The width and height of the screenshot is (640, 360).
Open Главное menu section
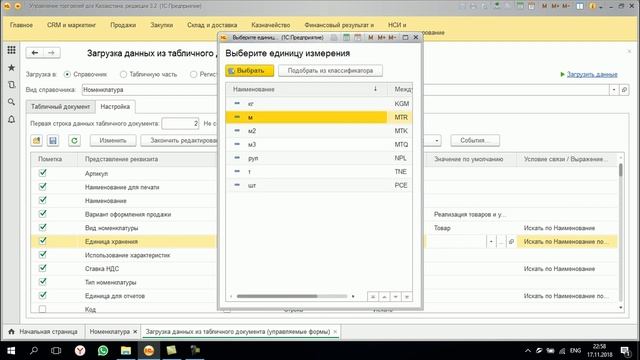pyautogui.click(x=21, y=25)
